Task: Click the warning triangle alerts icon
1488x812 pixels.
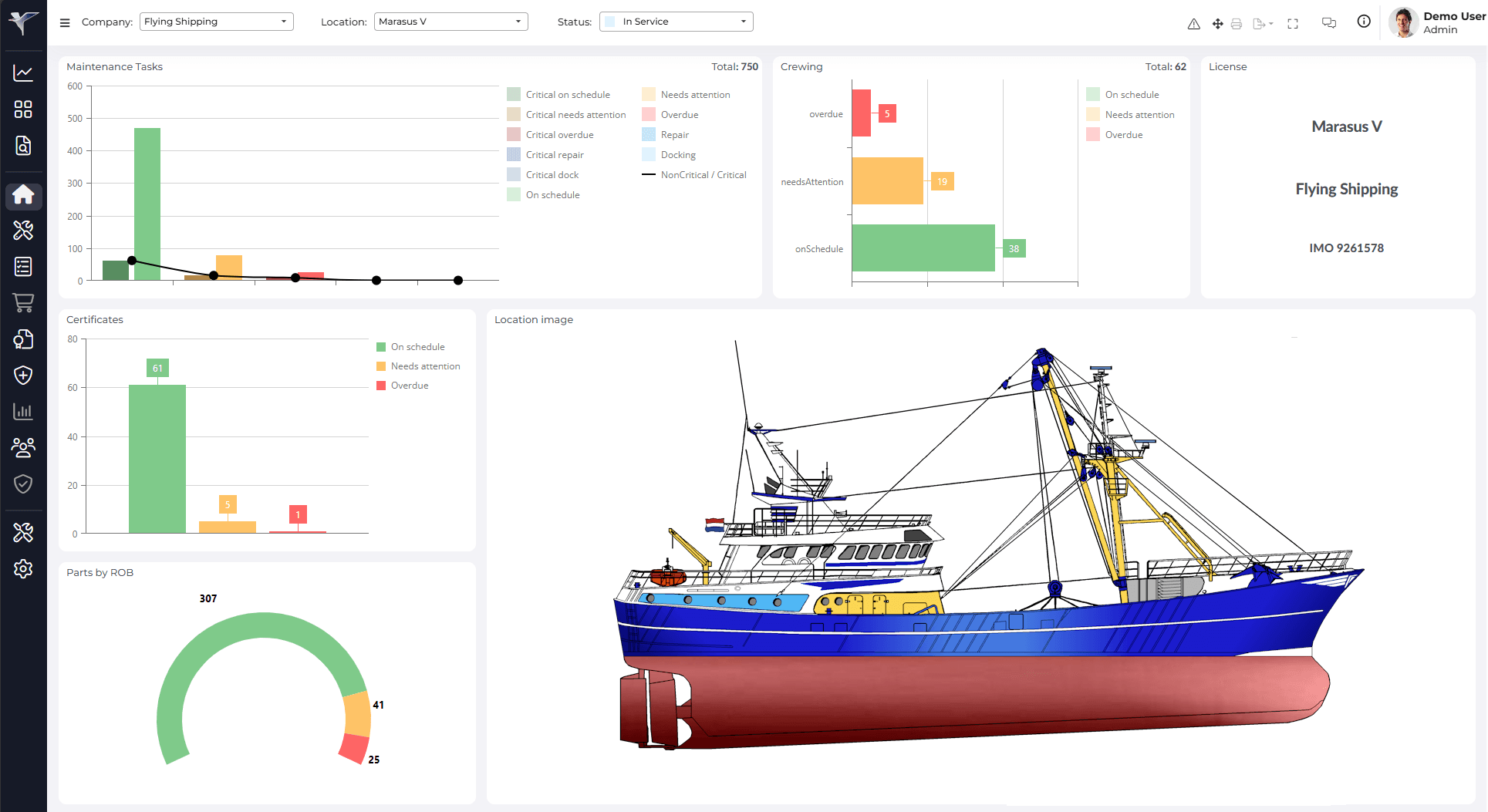Action: (x=1193, y=24)
